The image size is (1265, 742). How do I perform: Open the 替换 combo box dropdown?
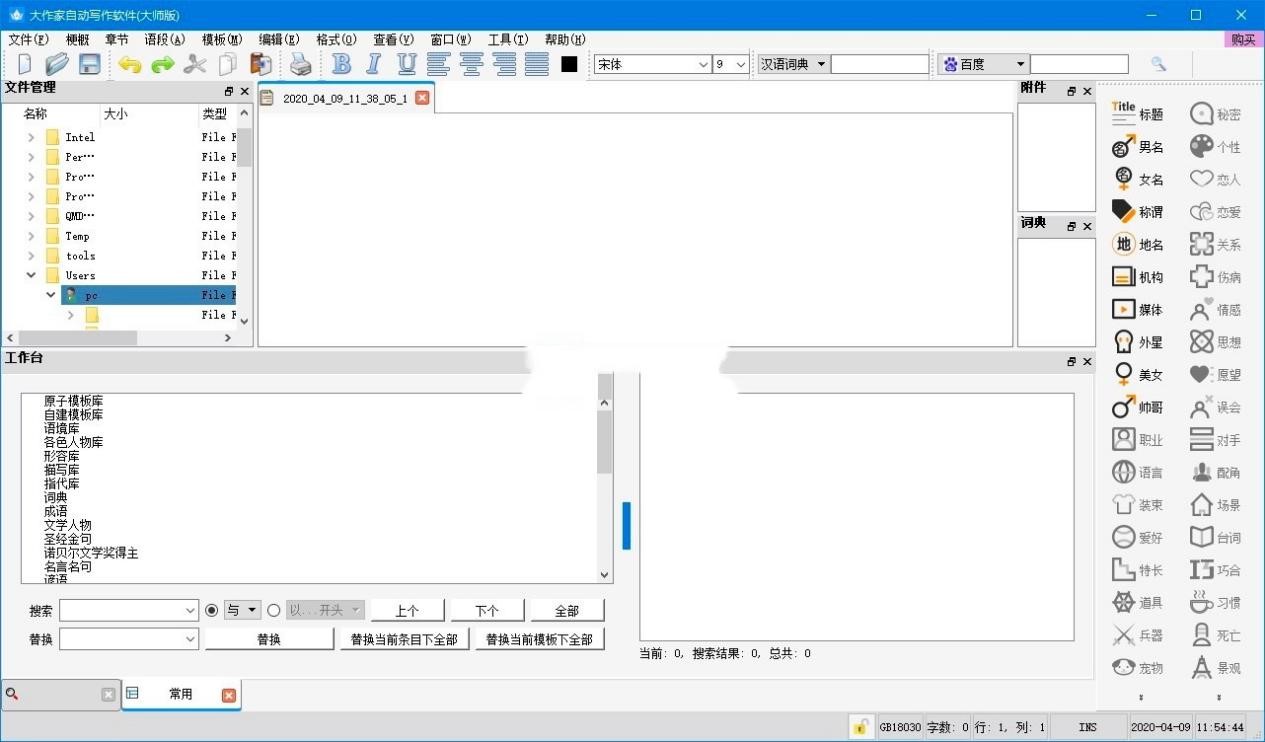[191, 638]
